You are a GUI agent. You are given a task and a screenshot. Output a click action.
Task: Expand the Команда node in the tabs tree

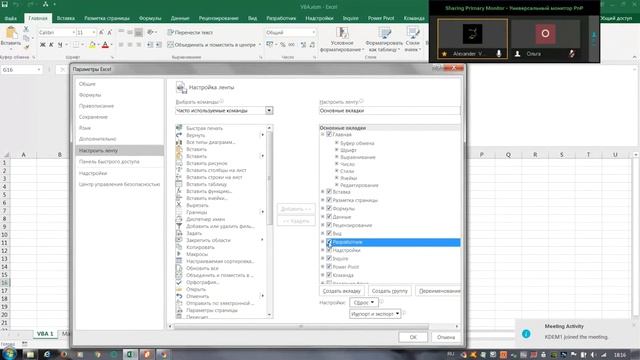pyautogui.click(x=322, y=275)
